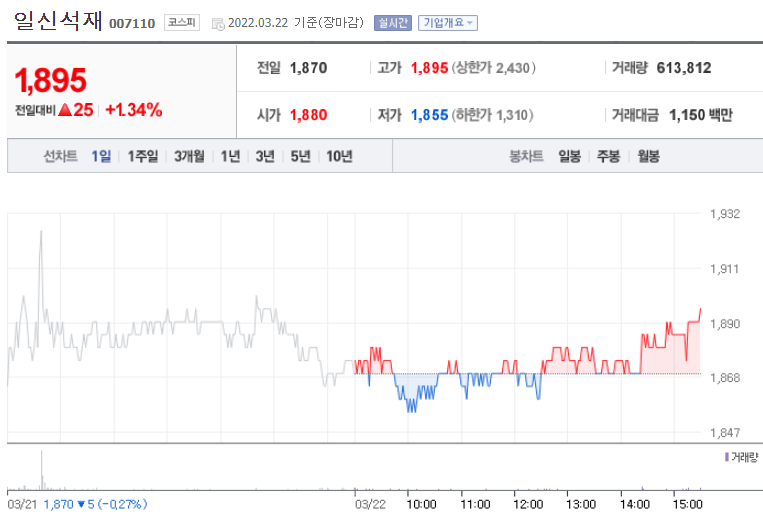Click the 12:00 time axis label
This screenshot has width=763, height=525.
[x=528, y=504]
